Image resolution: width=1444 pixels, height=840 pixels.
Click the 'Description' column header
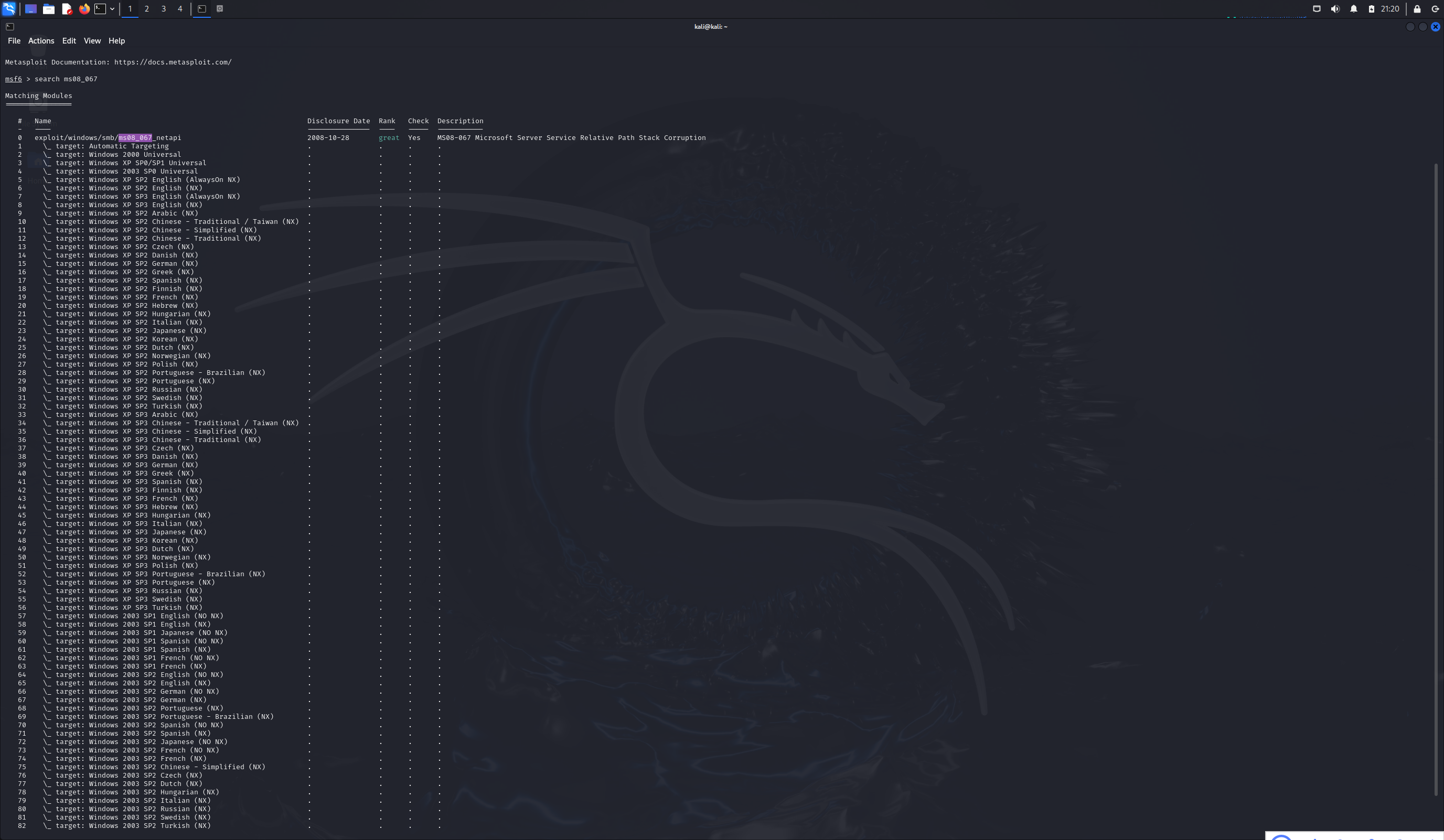pos(460,121)
